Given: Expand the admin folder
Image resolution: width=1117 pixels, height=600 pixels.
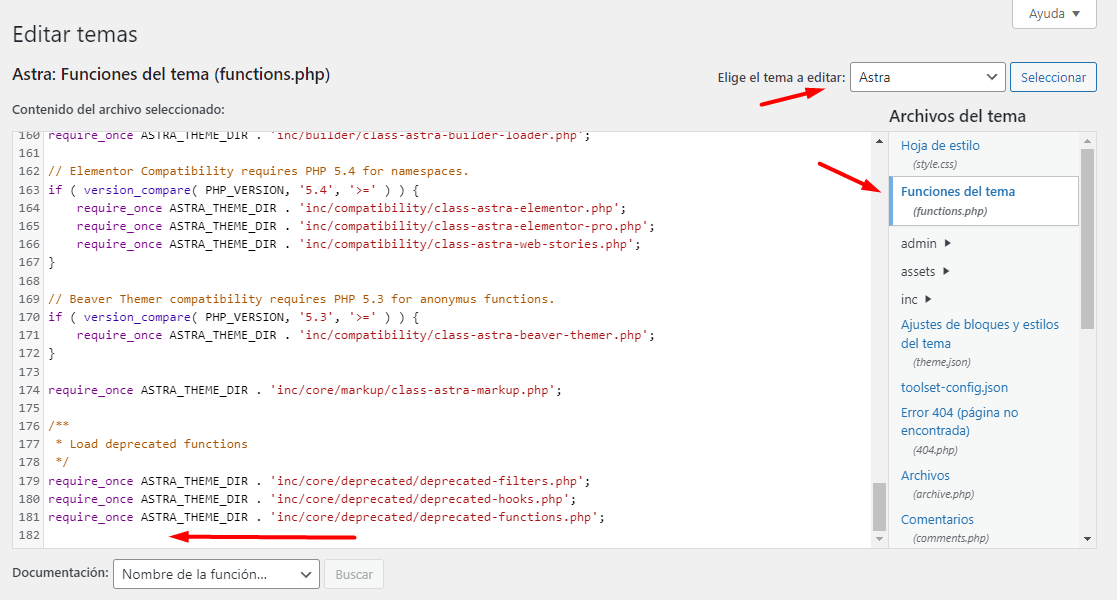Looking at the screenshot, I should (x=925, y=244).
